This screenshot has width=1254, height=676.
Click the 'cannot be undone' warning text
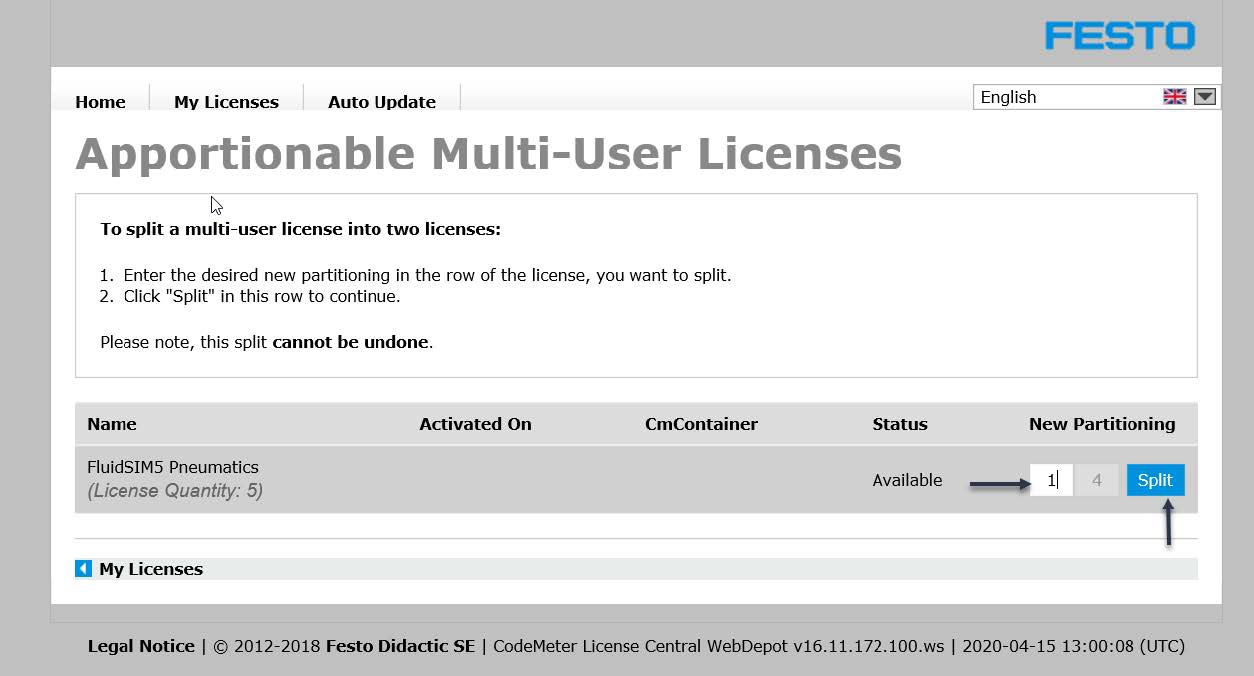point(351,342)
